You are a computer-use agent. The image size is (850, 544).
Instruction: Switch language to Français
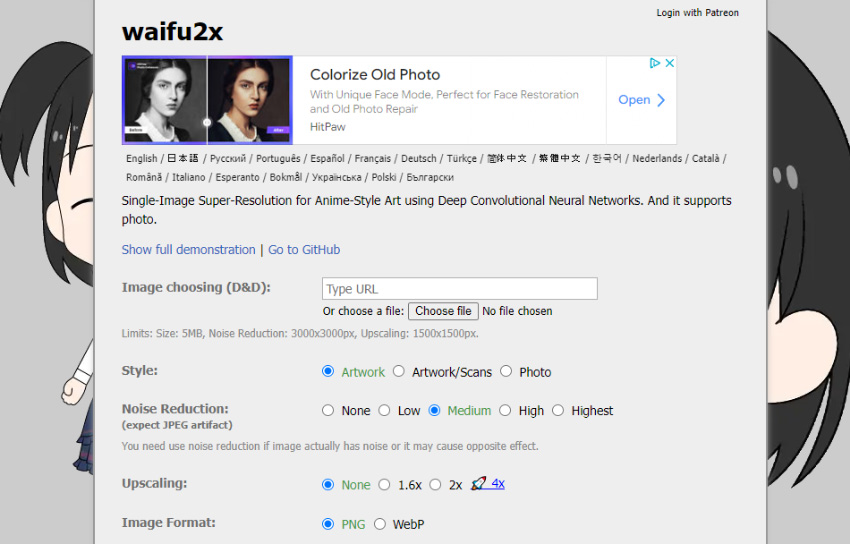(x=372, y=159)
